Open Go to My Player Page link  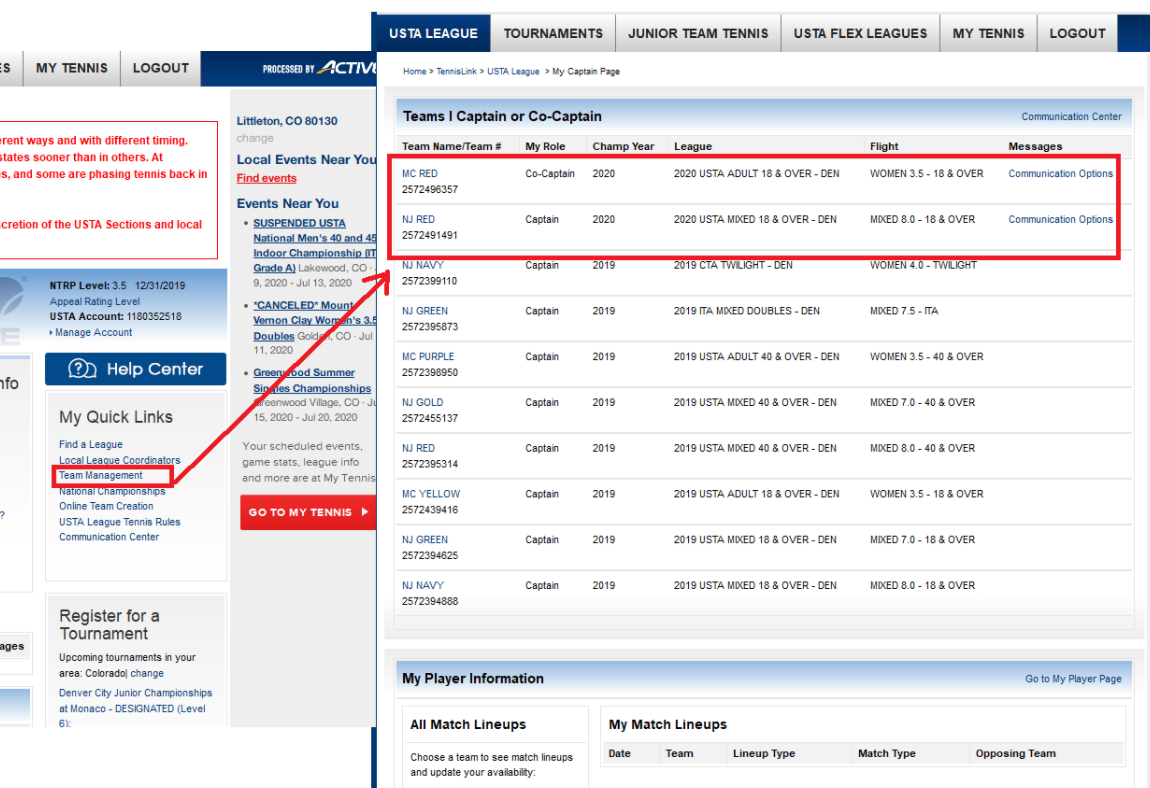1073,679
